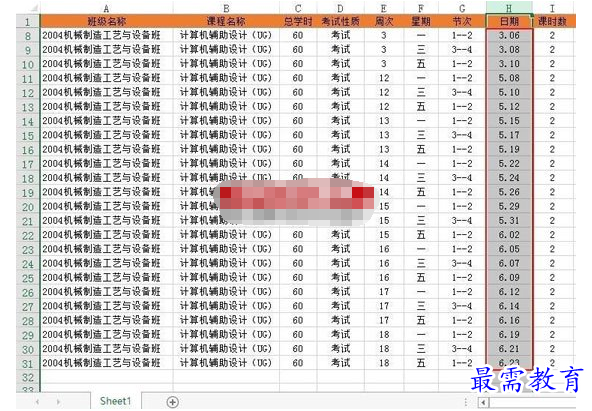592x411 pixels.
Task: Click the class name cell in row 30
Action: tap(106, 349)
